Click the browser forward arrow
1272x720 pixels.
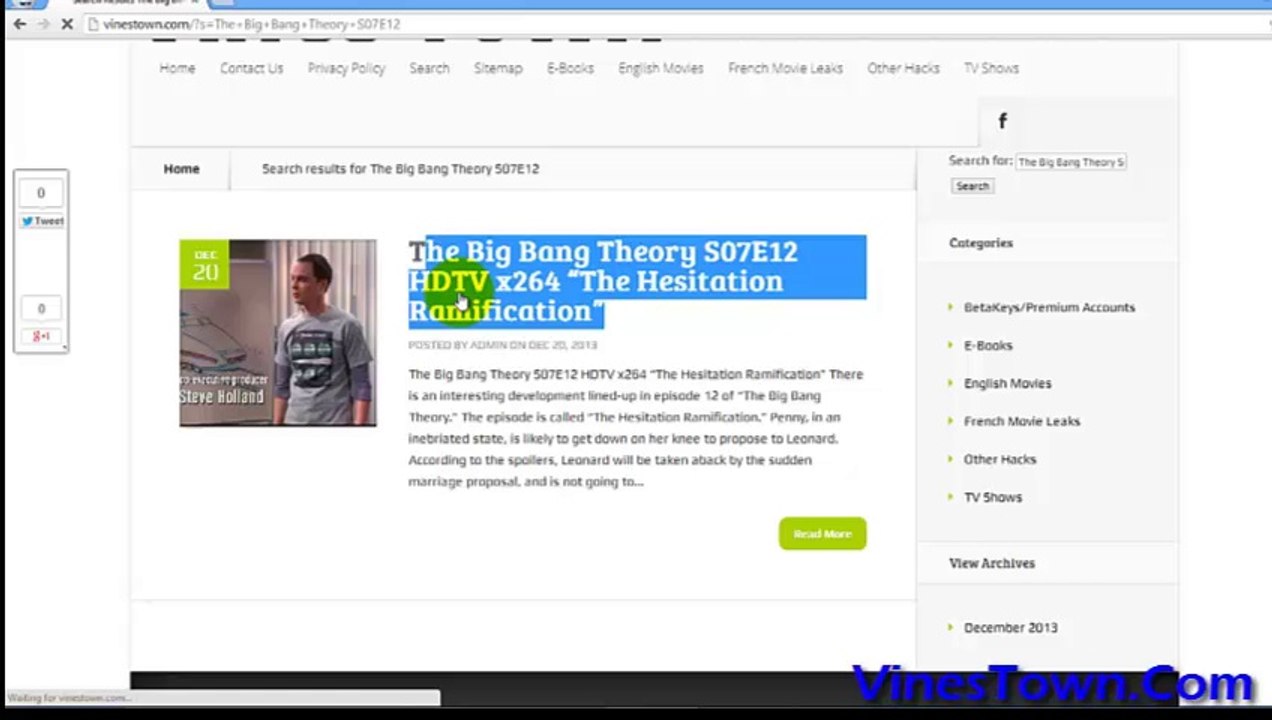point(43,24)
